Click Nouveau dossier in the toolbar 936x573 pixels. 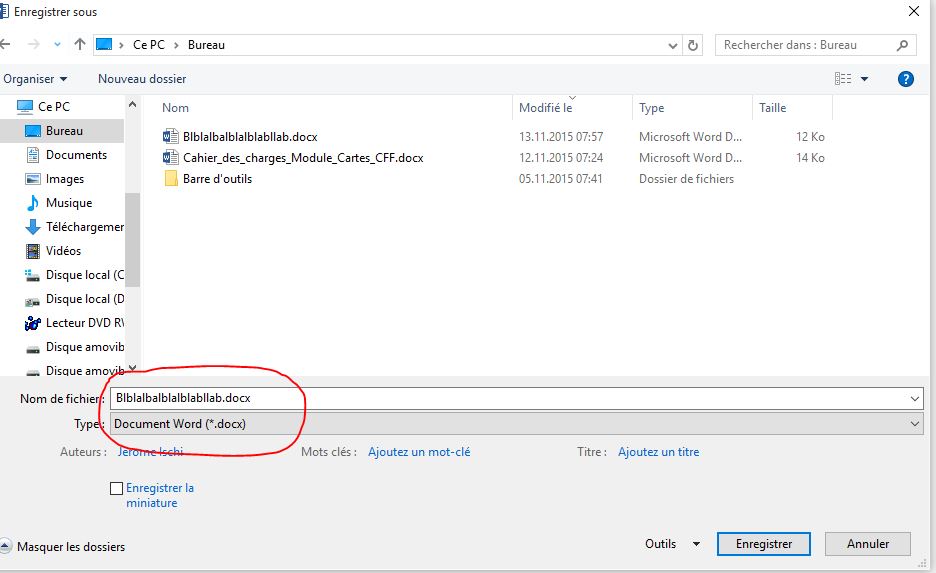142,79
